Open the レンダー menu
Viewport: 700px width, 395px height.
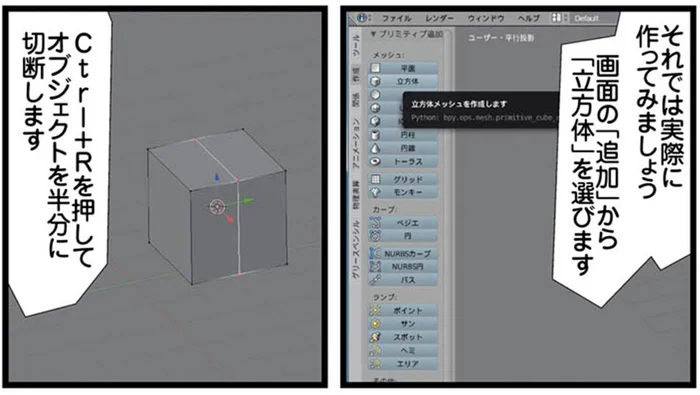tap(439, 19)
